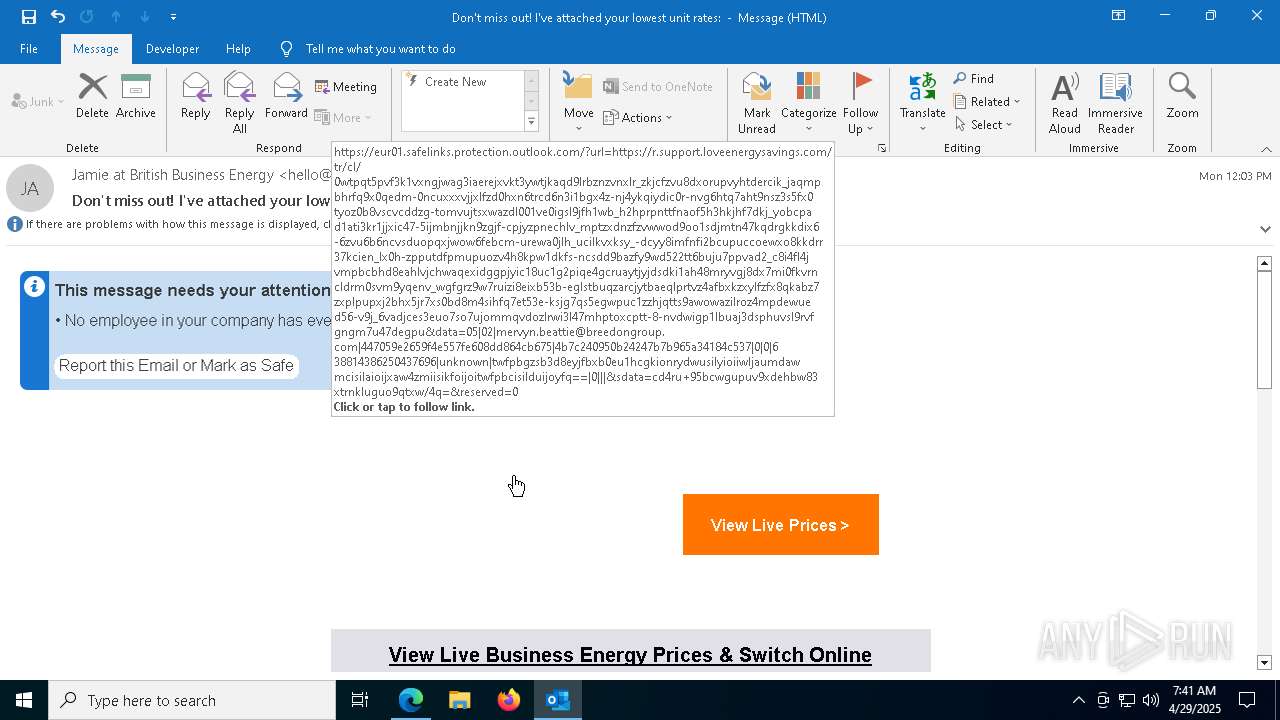Image resolution: width=1280 pixels, height=720 pixels.
Task: Forward this email
Action: [x=286, y=96]
